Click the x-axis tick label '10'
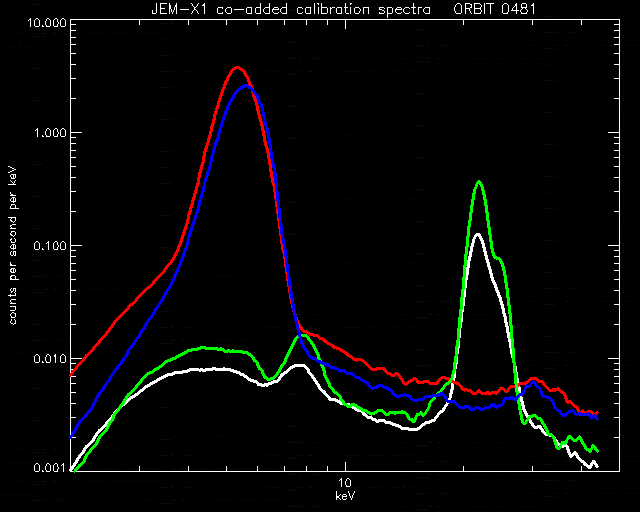The height and width of the screenshot is (512, 640). 345,483
